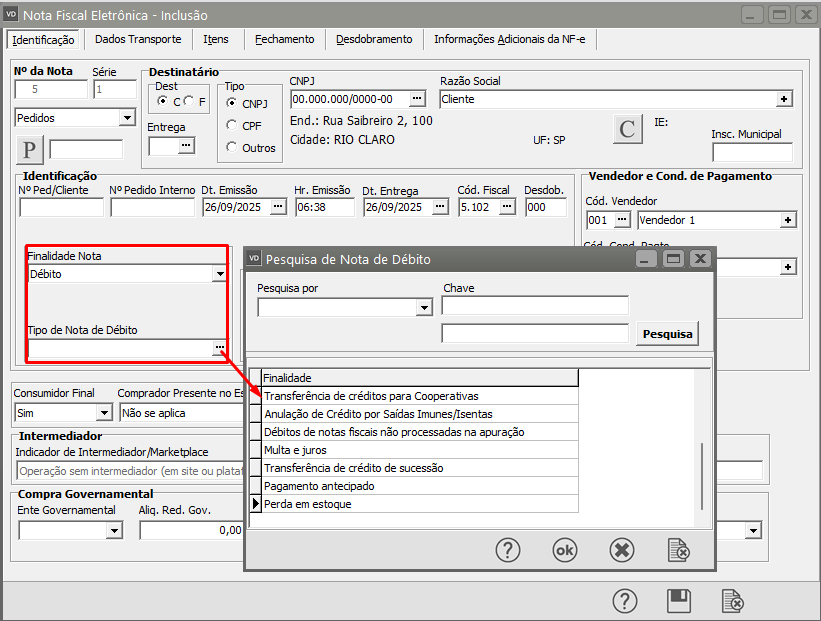Open the Fechamento tab
The height and width of the screenshot is (621, 821).
click(x=284, y=39)
